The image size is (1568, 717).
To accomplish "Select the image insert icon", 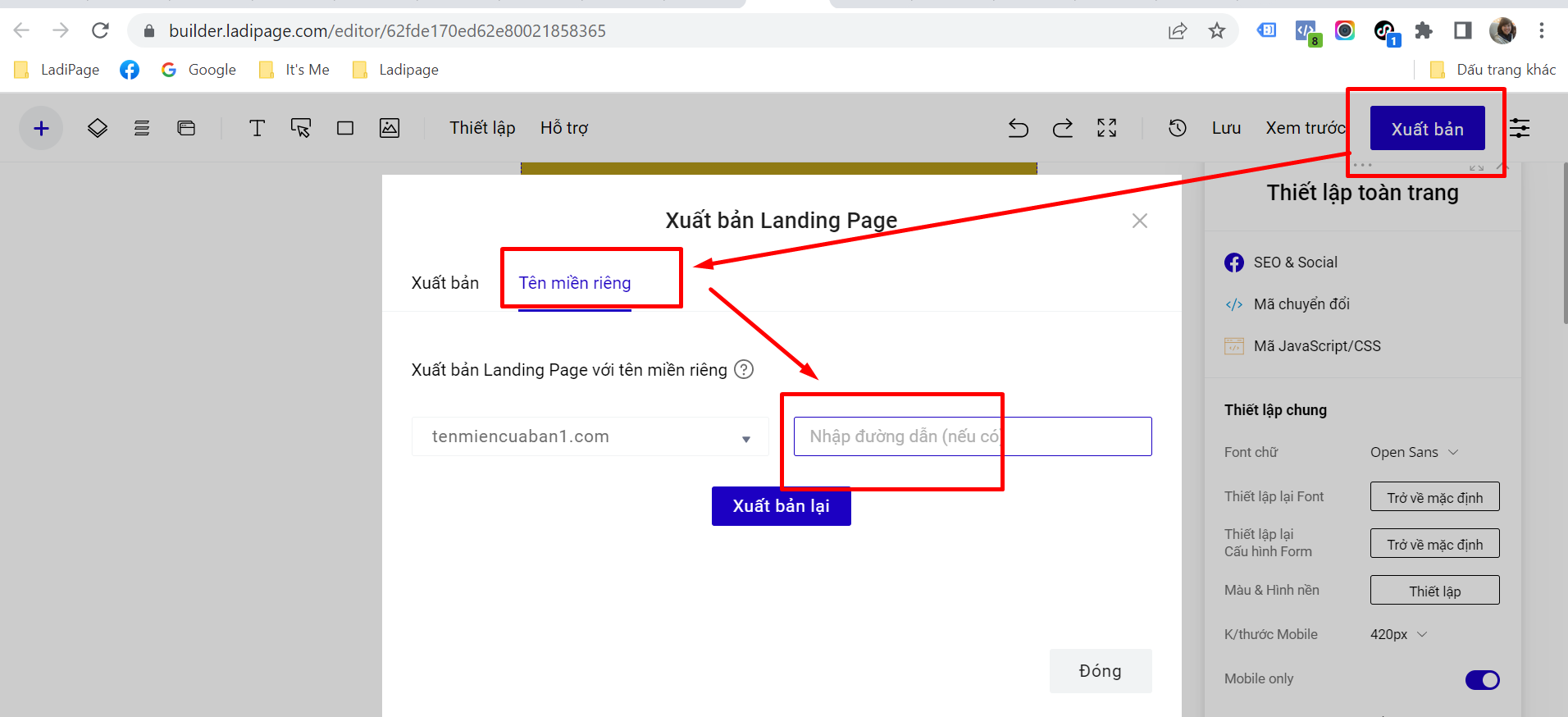I will (x=390, y=128).
